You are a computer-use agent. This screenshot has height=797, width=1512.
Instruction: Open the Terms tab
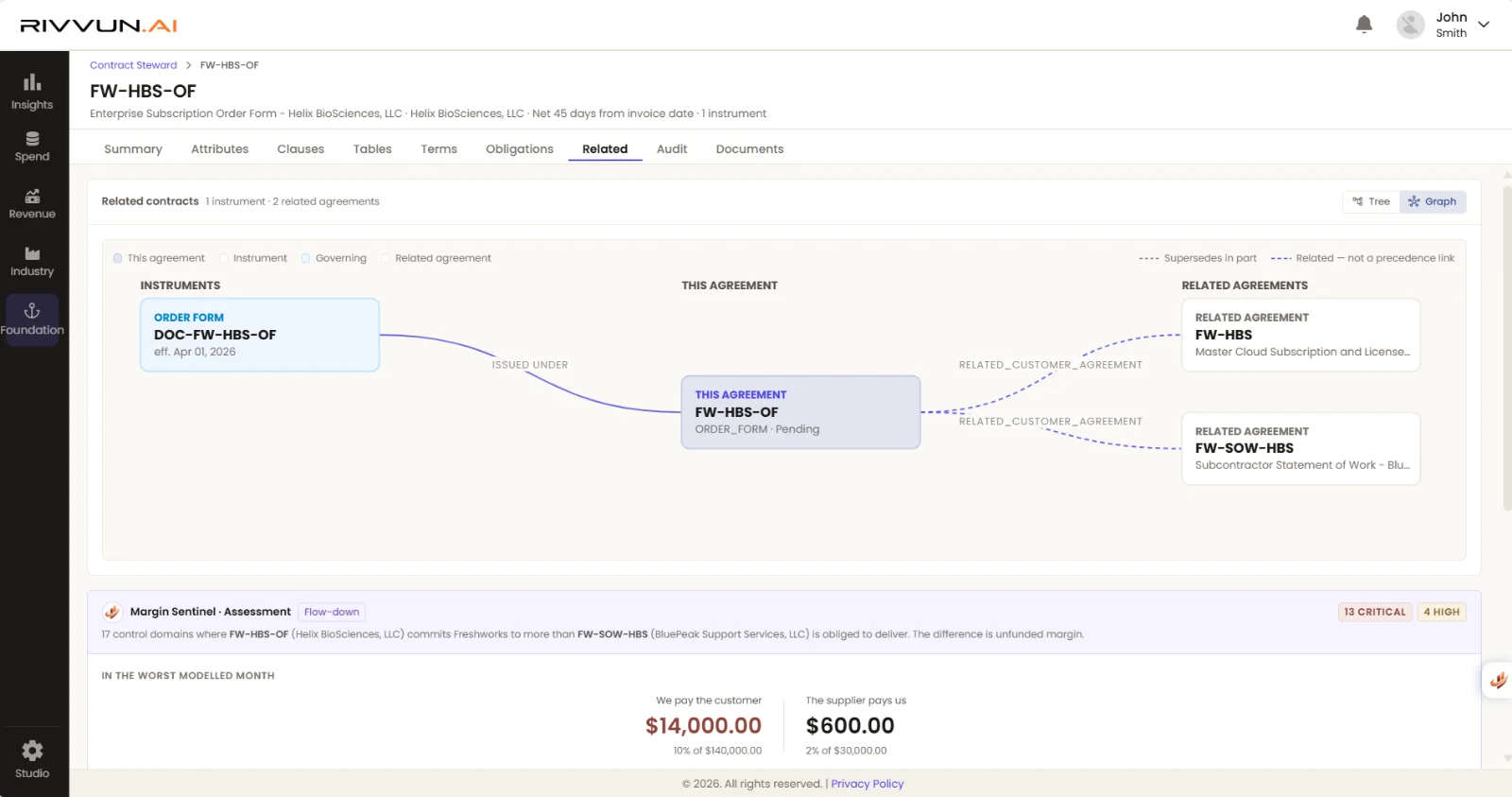438,149
